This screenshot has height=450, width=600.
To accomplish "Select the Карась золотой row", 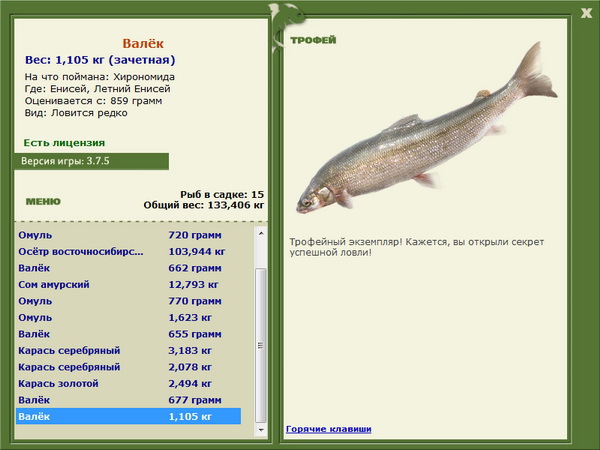I will [x=129, y=383].
